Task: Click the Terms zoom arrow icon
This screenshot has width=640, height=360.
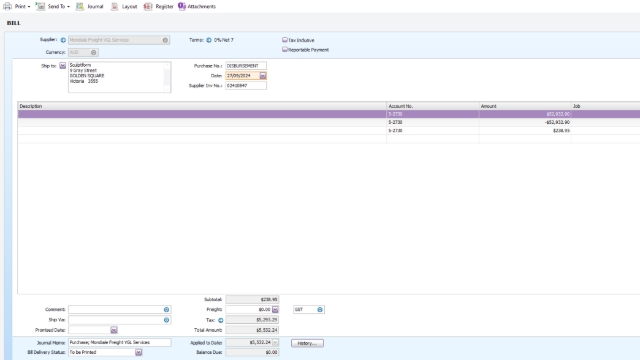Action: (209, 40)
